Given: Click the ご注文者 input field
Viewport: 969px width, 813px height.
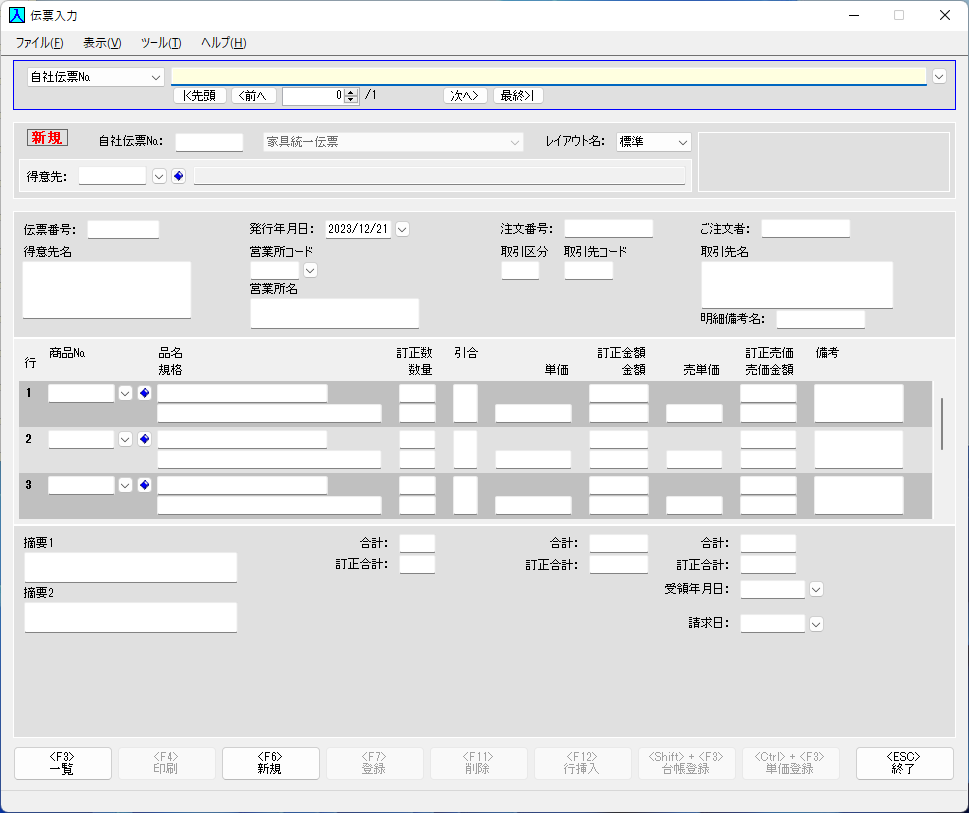Looking at the screenshot, I should pos(805,229).
